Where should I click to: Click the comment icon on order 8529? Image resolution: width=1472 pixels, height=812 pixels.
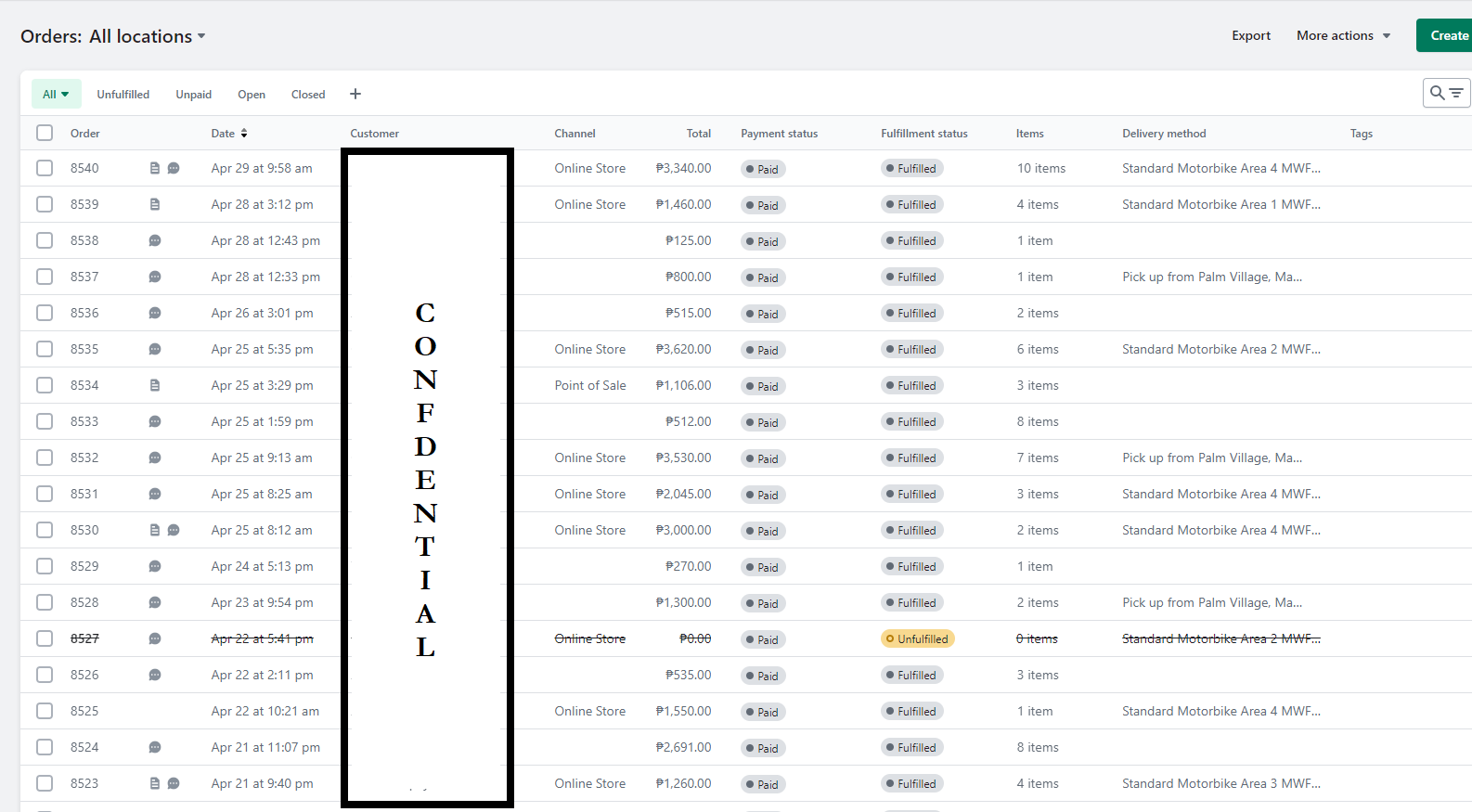coord(155,566)
